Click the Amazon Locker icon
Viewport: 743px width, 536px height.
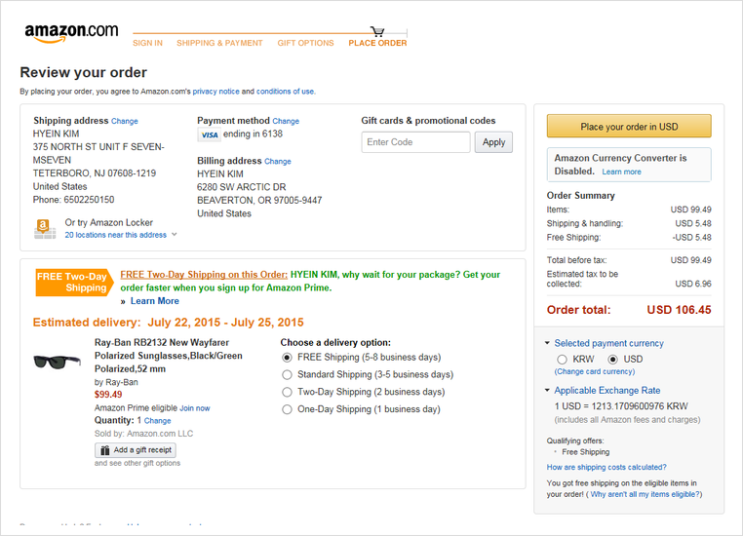(x=44, y=229)
